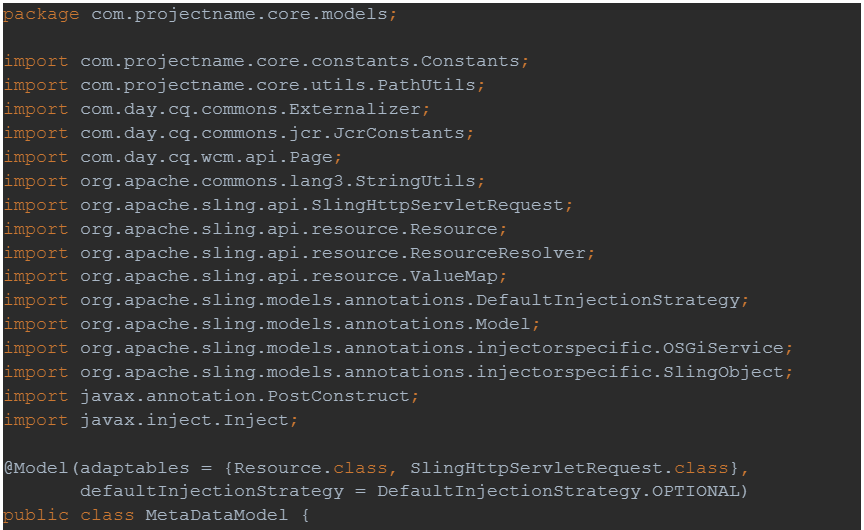Click com.day.cq.wcm.api.Page import
This screenshot has width=864, height=530.
pos(172,158)
